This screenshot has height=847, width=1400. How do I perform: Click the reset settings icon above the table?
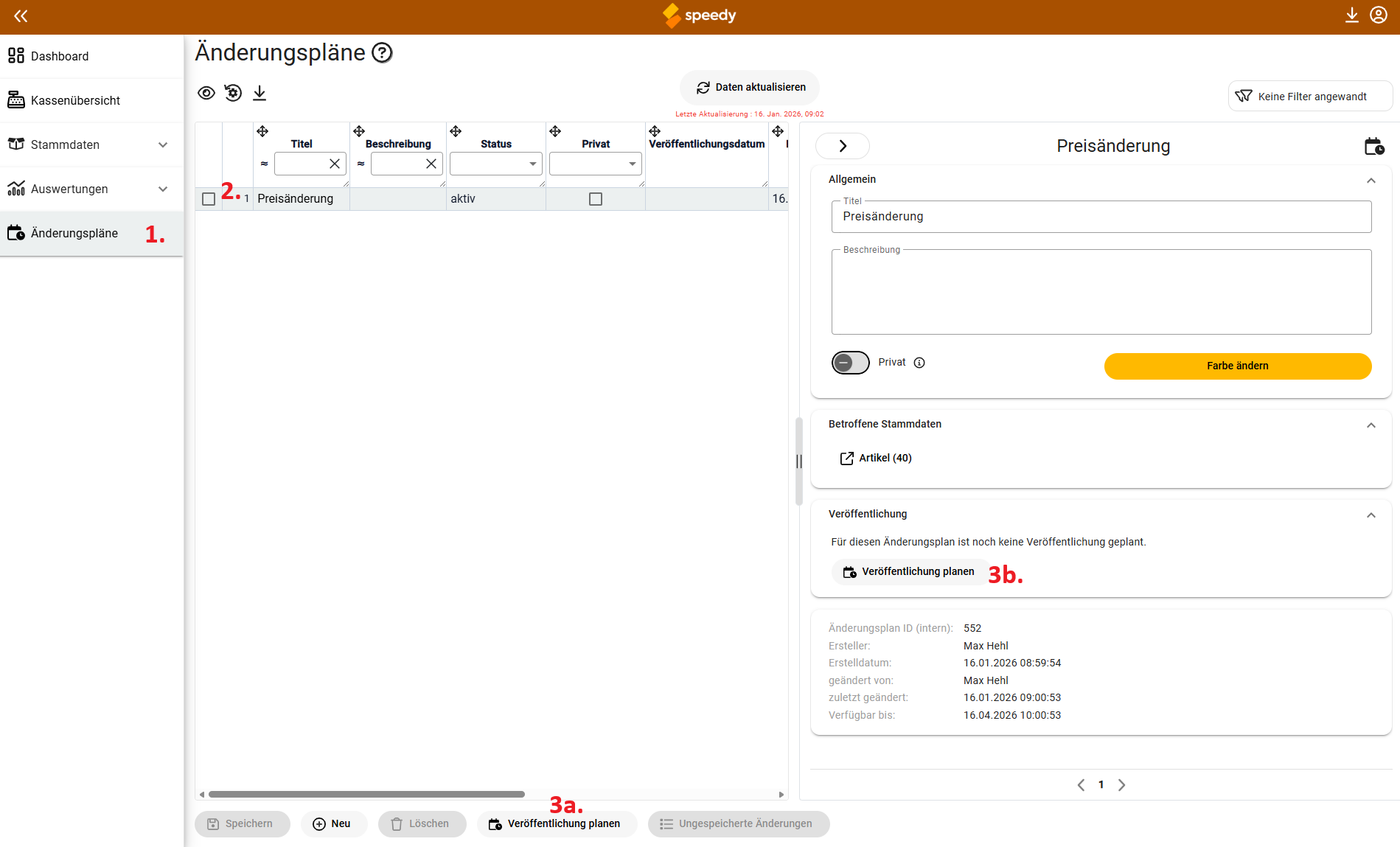tap(233, 93)
